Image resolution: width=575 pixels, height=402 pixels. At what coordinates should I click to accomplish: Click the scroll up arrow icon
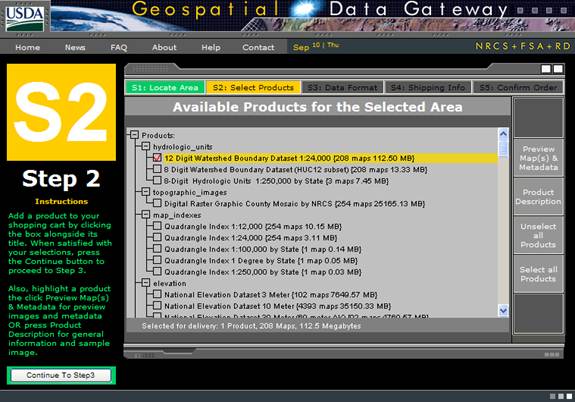click(503, 134)
